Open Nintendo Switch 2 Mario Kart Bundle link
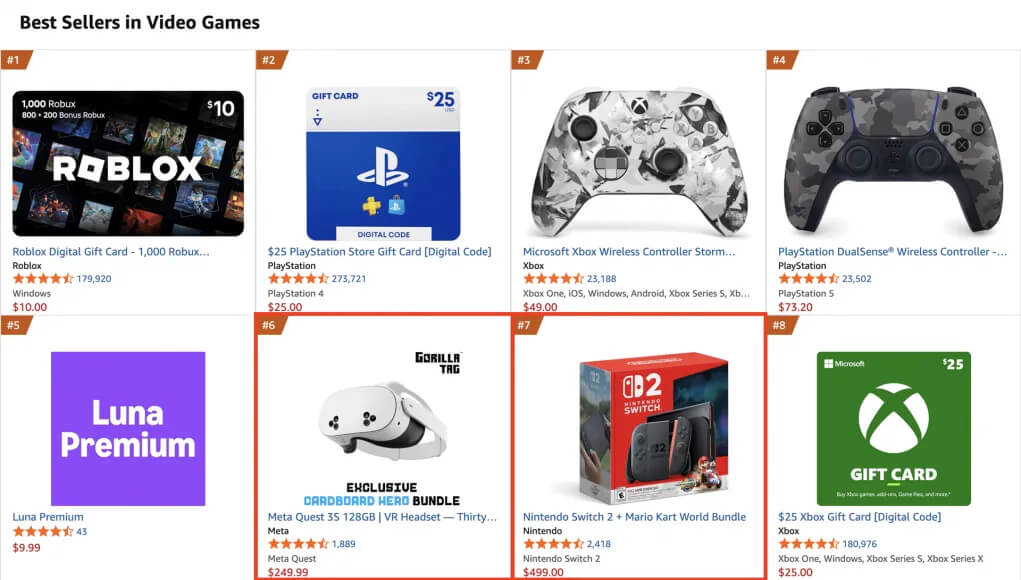Viewport: 1021px width, 580px height. point(634,517)
